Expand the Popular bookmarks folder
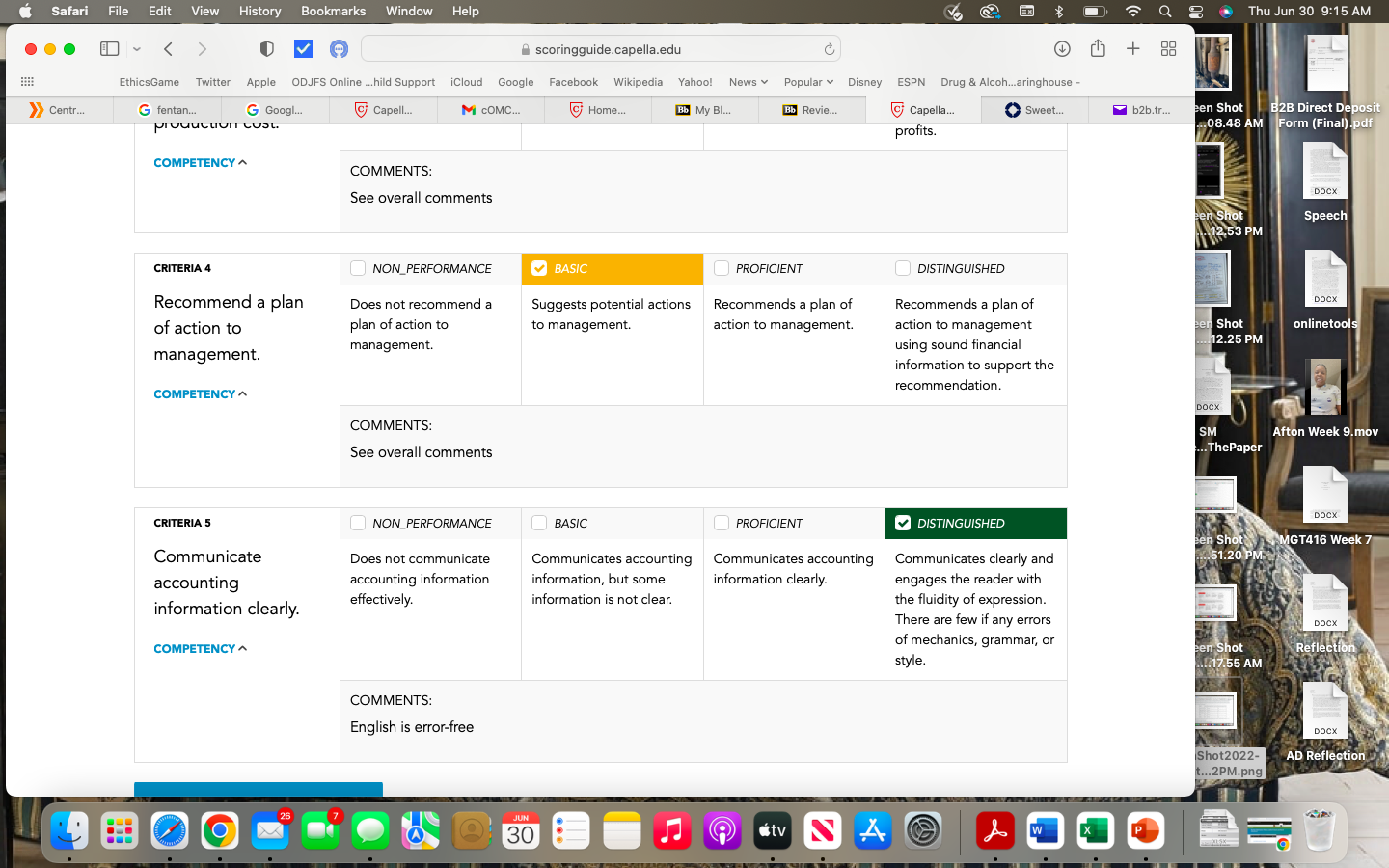Screen dimensions: 1389x868 coord(808,82)
